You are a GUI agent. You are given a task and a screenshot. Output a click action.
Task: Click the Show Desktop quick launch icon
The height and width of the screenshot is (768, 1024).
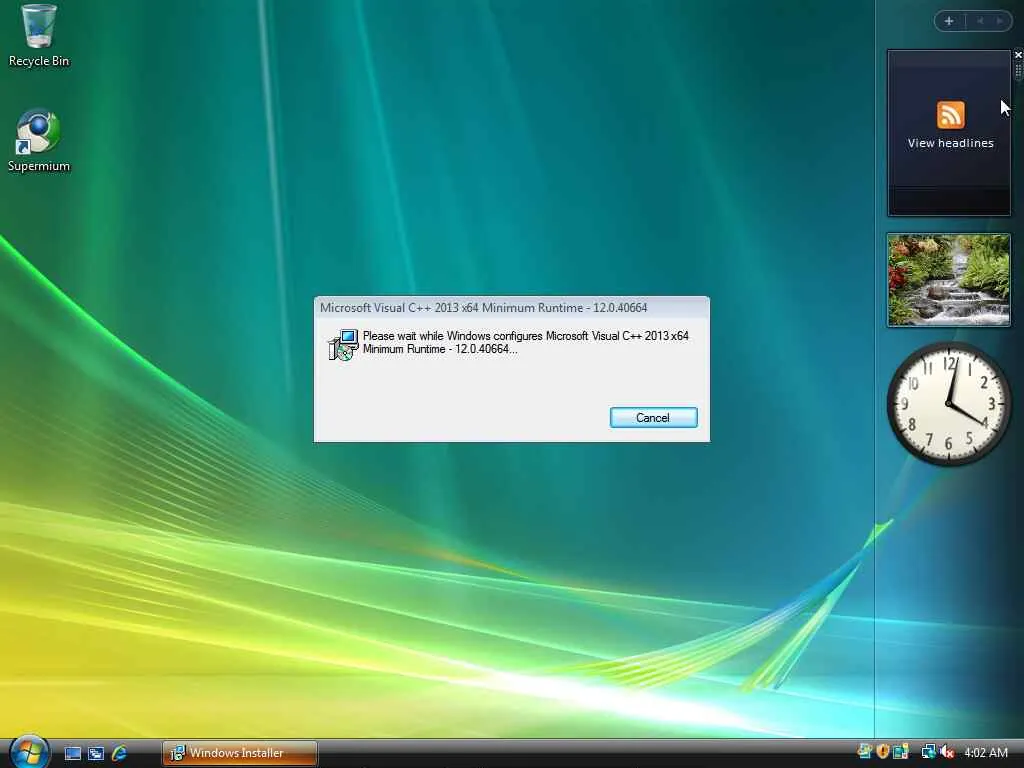click(x=73, y=753)
